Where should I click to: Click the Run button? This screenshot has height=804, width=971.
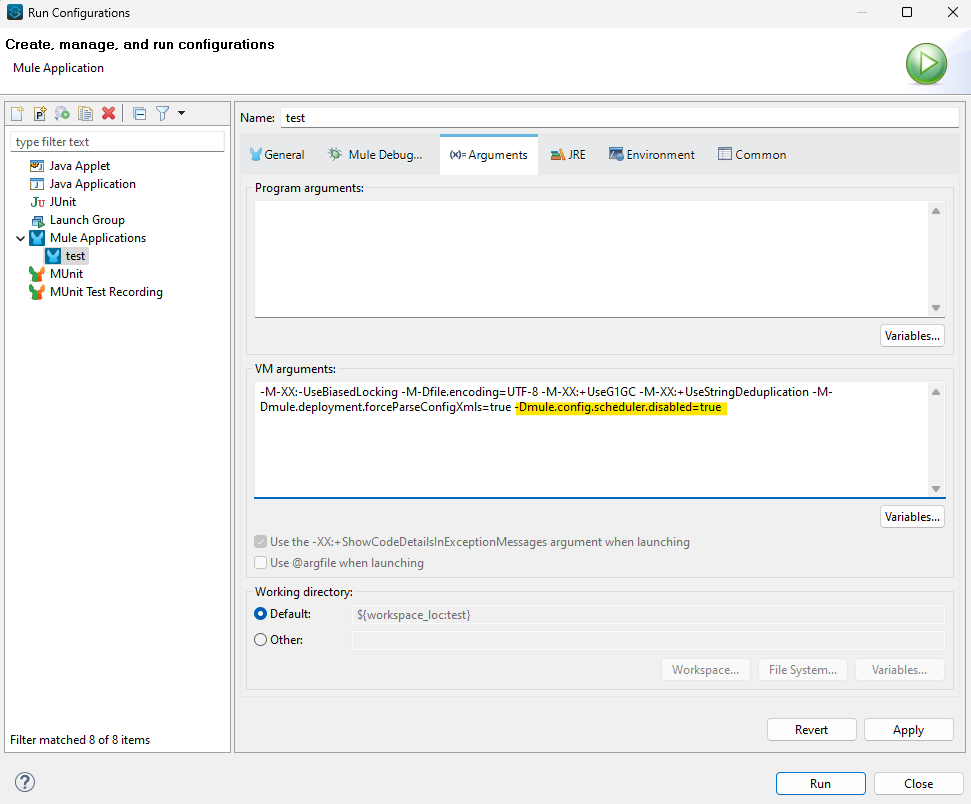(x=821, y=784)
